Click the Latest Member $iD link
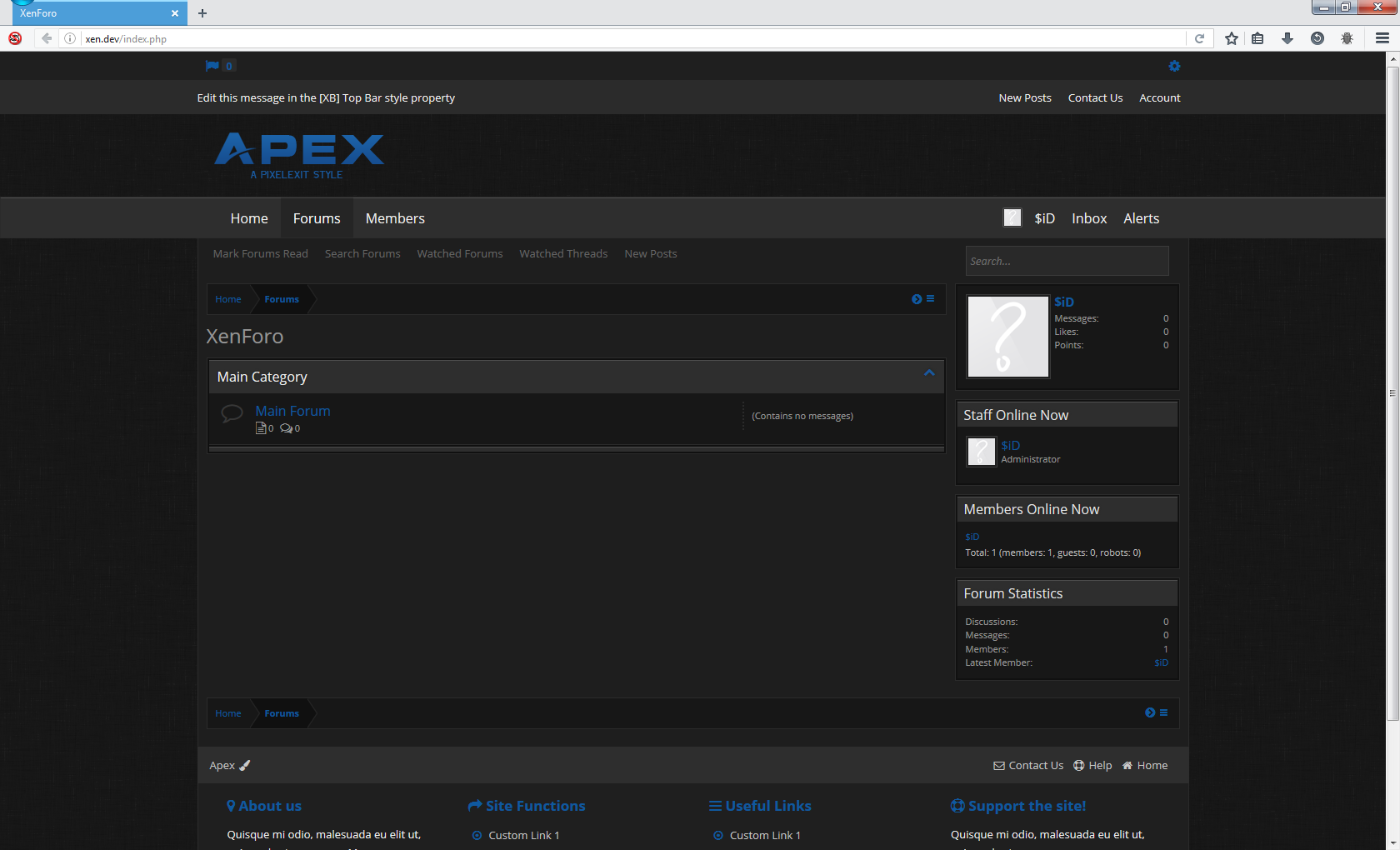 (x=1161, y=662)
